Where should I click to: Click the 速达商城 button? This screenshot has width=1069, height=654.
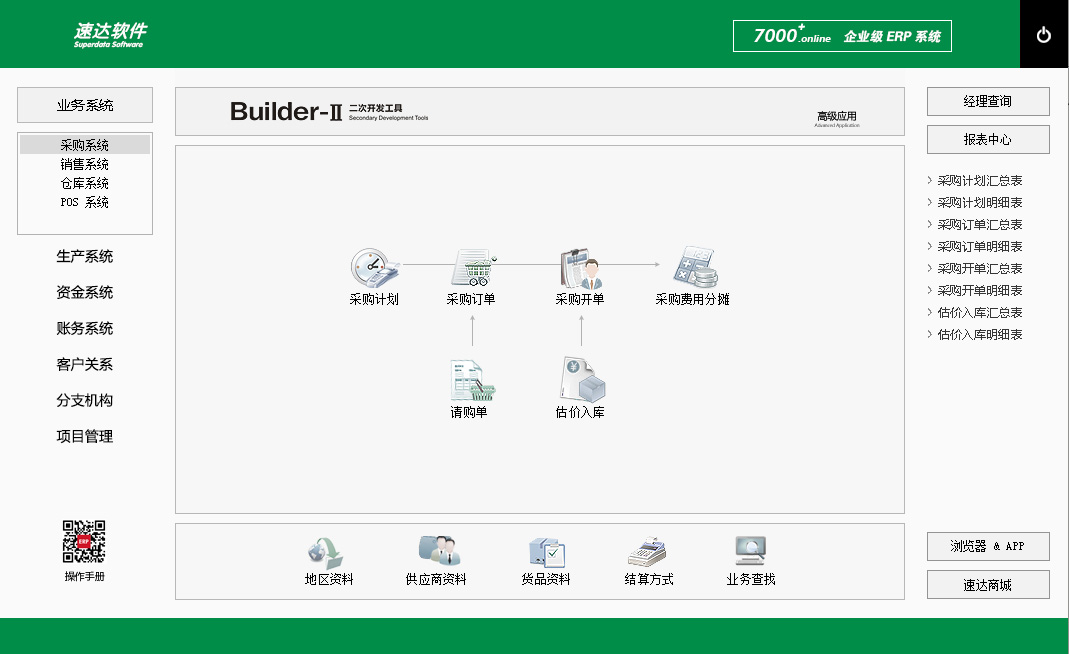pos(988,585)
